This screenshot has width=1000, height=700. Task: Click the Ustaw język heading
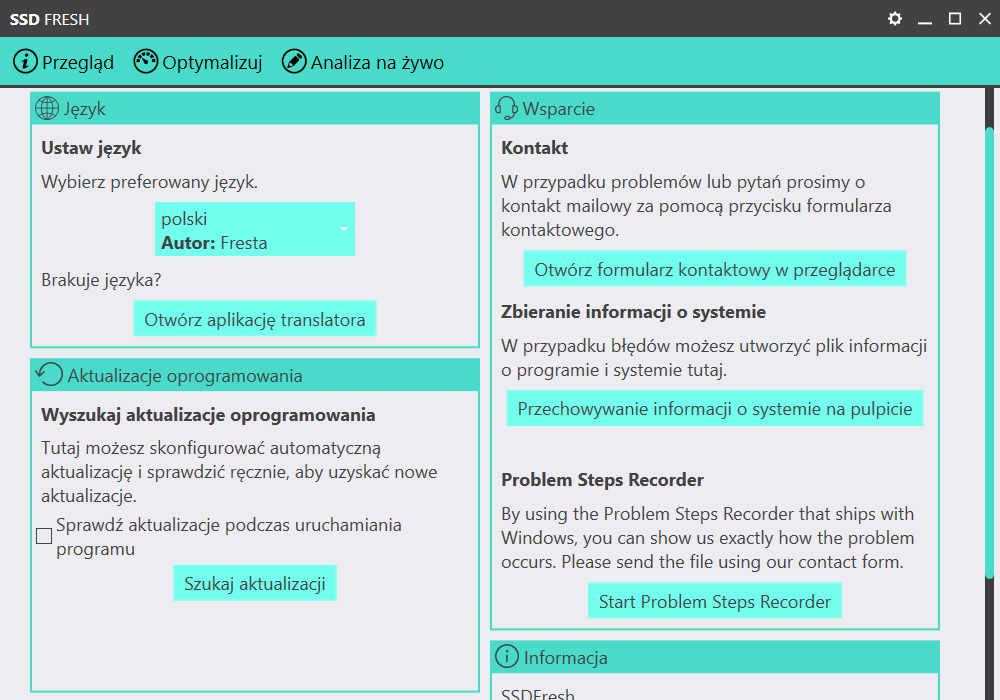pyautogui.click(x=91, y=148)
